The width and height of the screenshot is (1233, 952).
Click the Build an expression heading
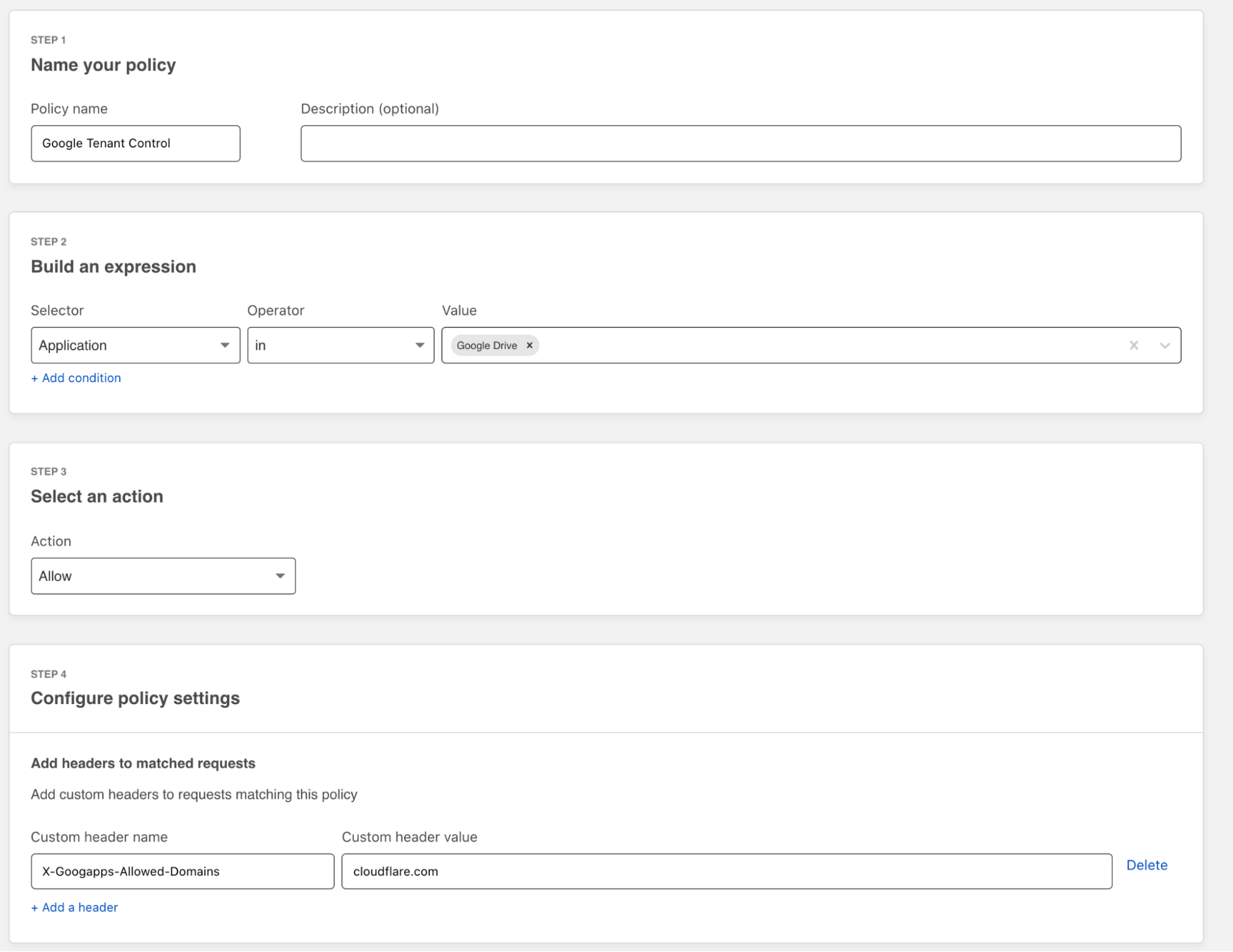click(x=113, y=266)
